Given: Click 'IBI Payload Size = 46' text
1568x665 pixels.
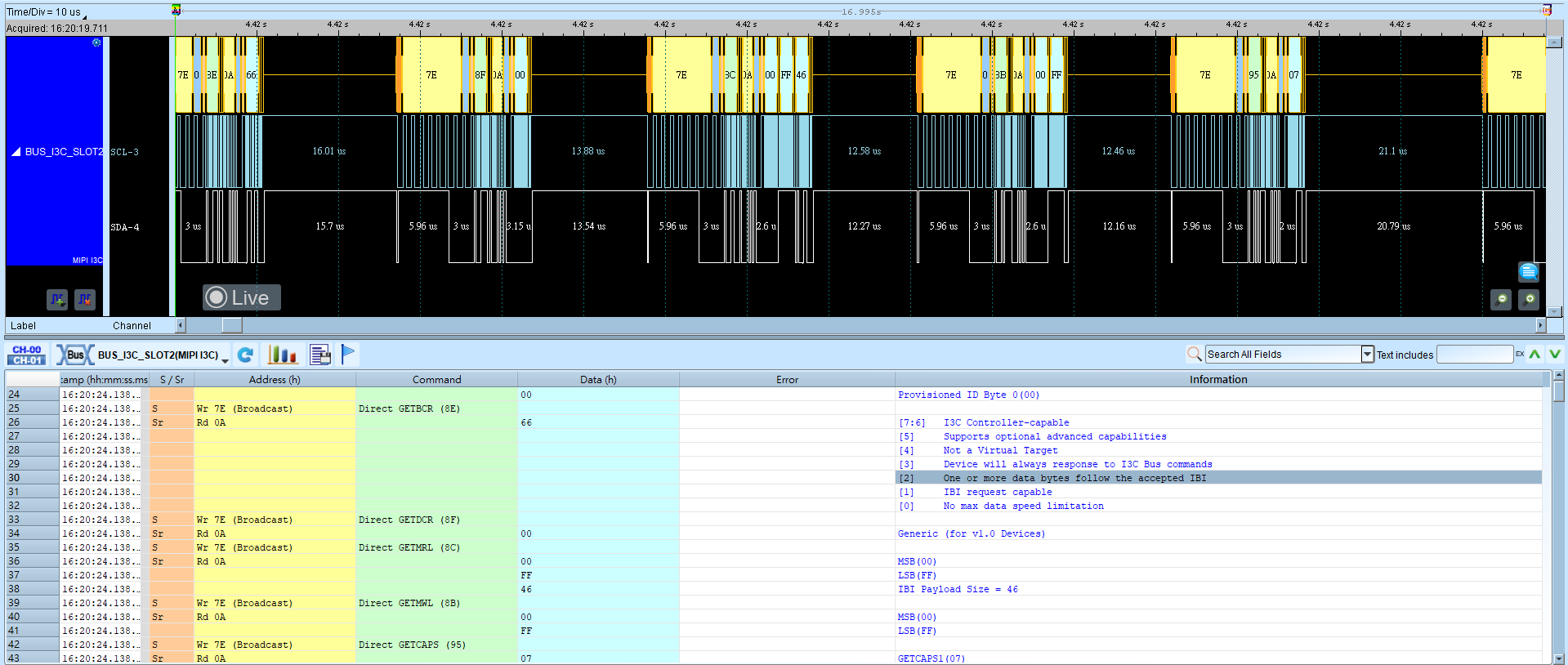Looking at the screenshot, I should [958, 589].
